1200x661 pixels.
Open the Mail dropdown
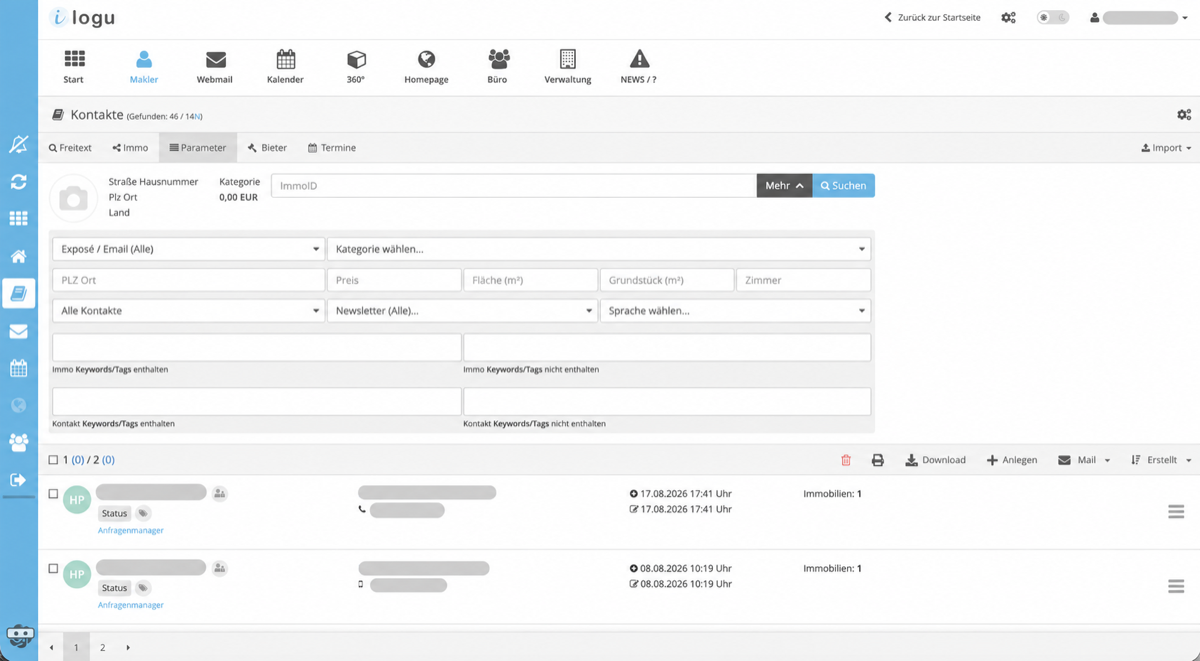(x=1084, y=460)
